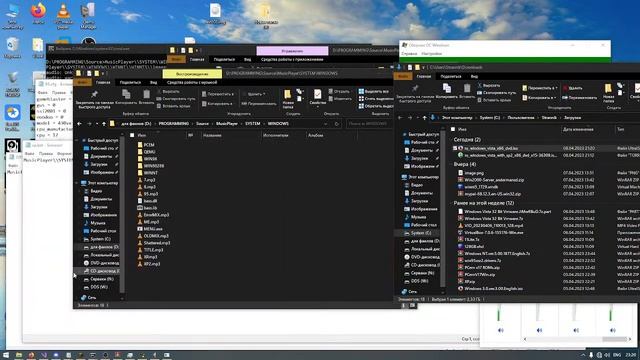Create New folder in Downloads explorer window
This screenshot has height=360, width=640.
tap(608, 93)
